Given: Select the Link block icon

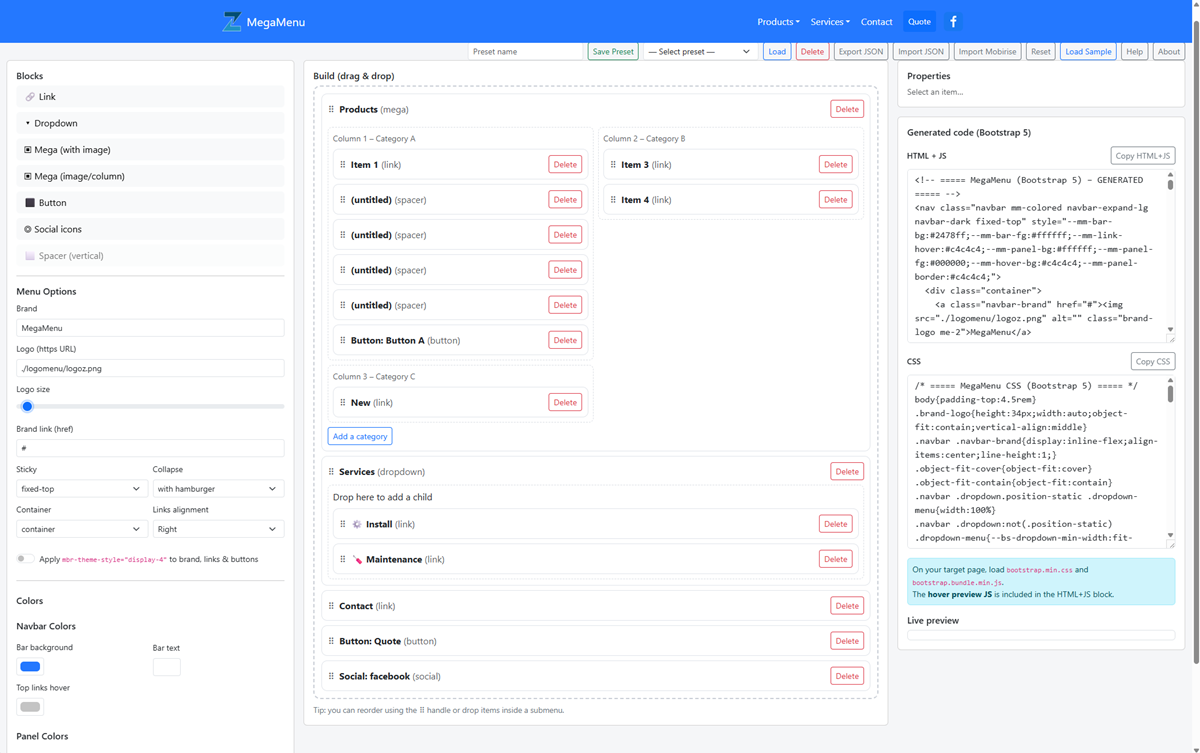Looking at the screenshot, I should (x=30, y=97).
